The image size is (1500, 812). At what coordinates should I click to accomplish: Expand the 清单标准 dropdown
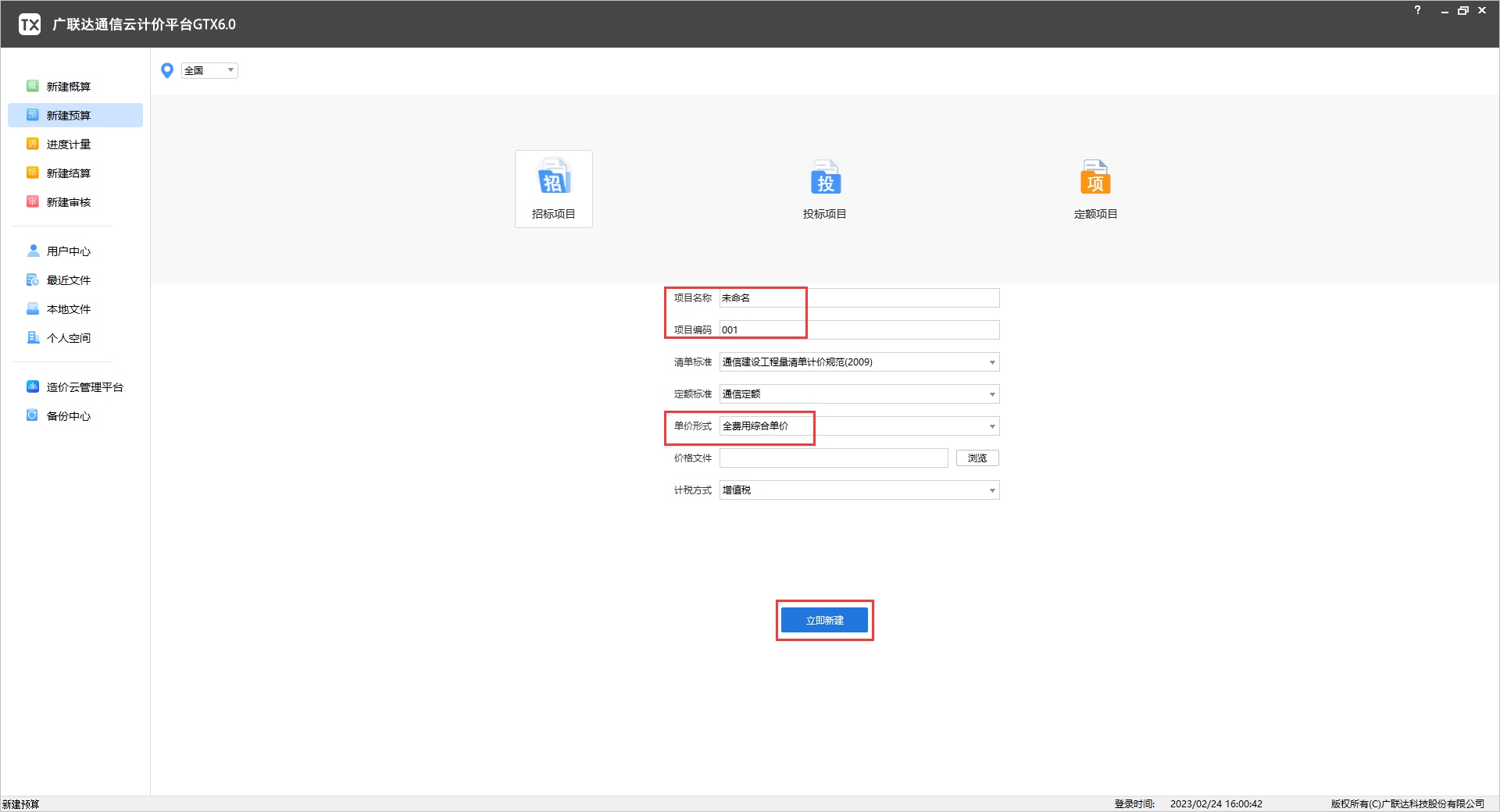pyautogui.click(x=991, y=362)
